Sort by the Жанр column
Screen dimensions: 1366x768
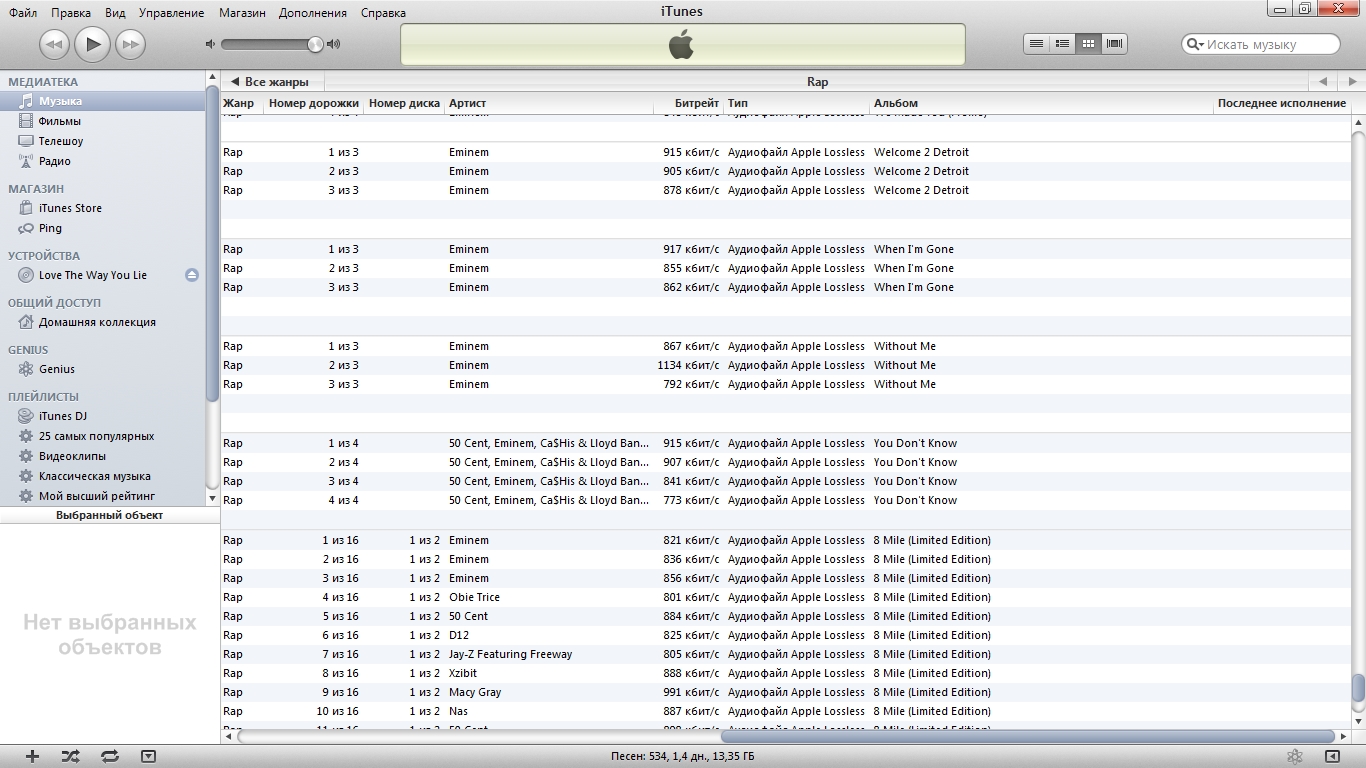242,103
